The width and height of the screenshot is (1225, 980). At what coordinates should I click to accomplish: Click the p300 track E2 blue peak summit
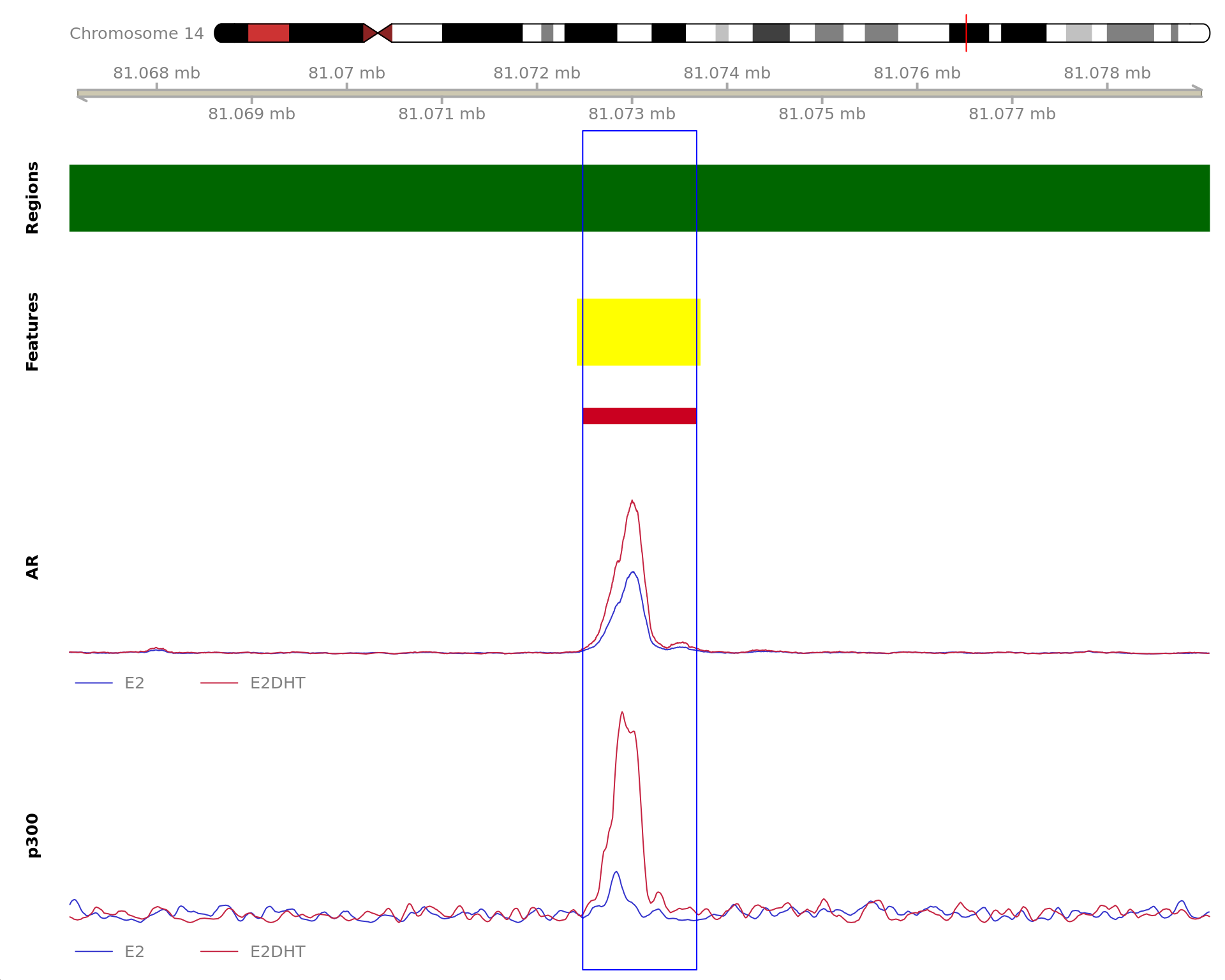pos(616,872)
